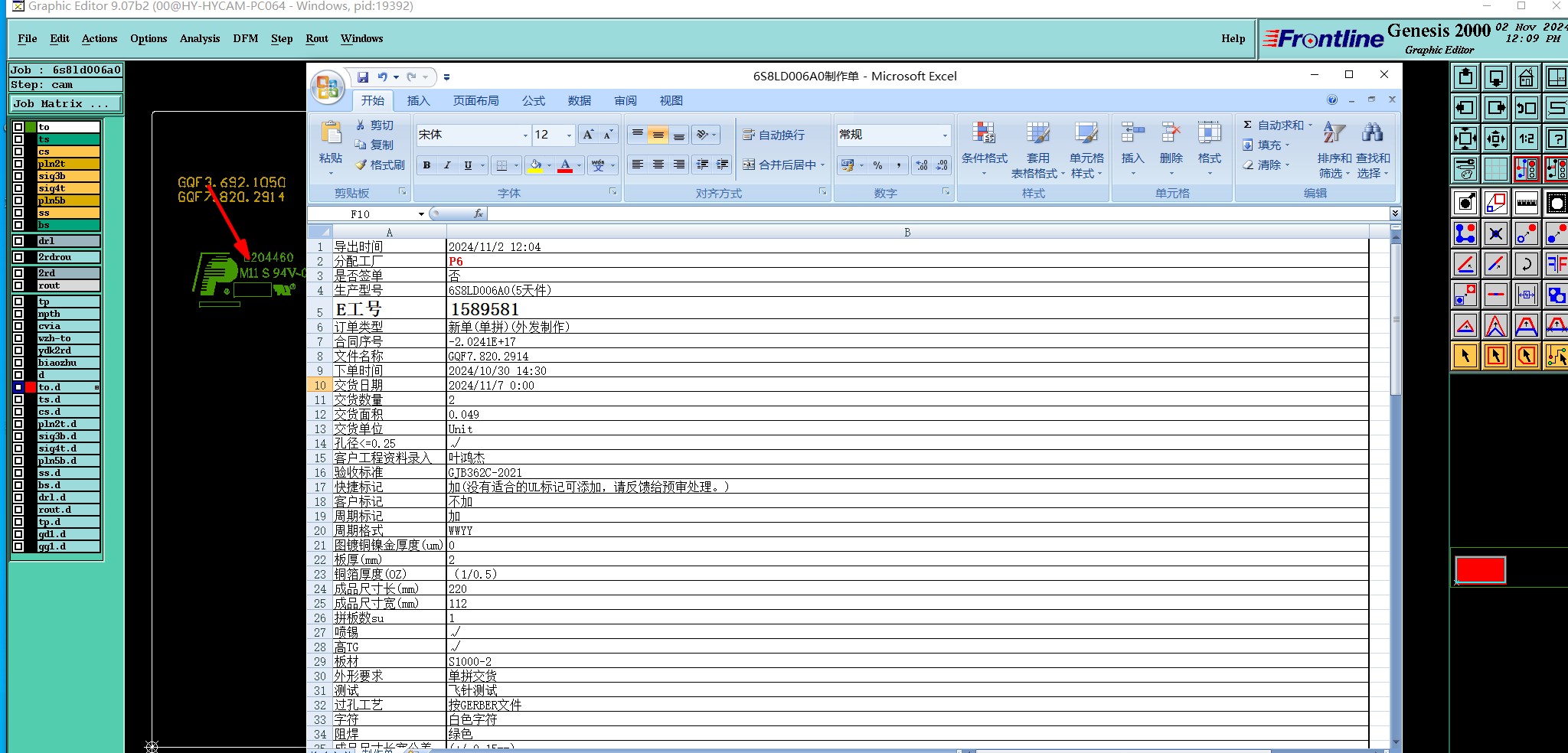Screen dimensions: 1568x753
Task: Toggle visibility checkbox of layer wzh-to
Action: (18, 338)
